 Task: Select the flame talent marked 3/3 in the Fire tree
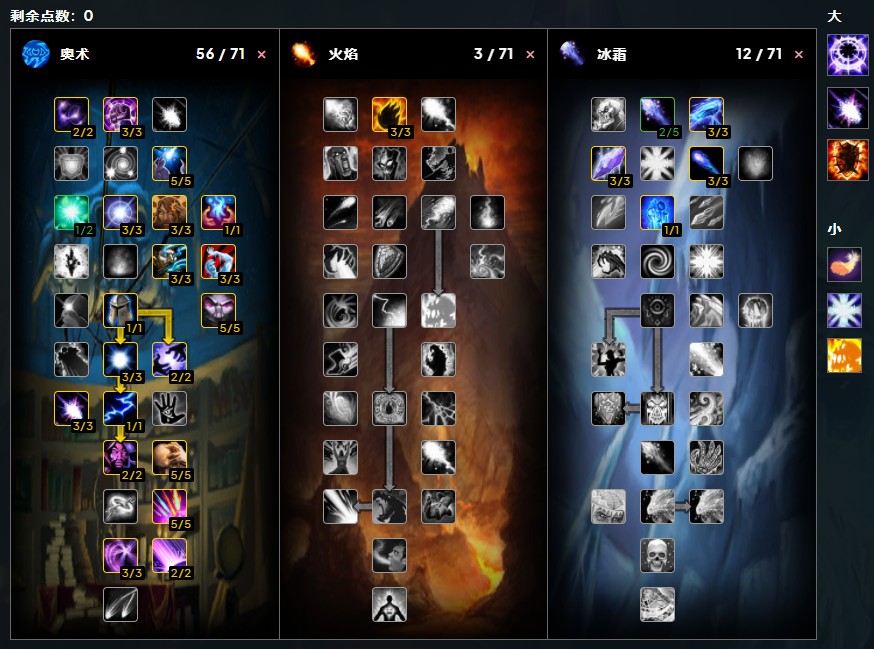click(x=389, y=114)
